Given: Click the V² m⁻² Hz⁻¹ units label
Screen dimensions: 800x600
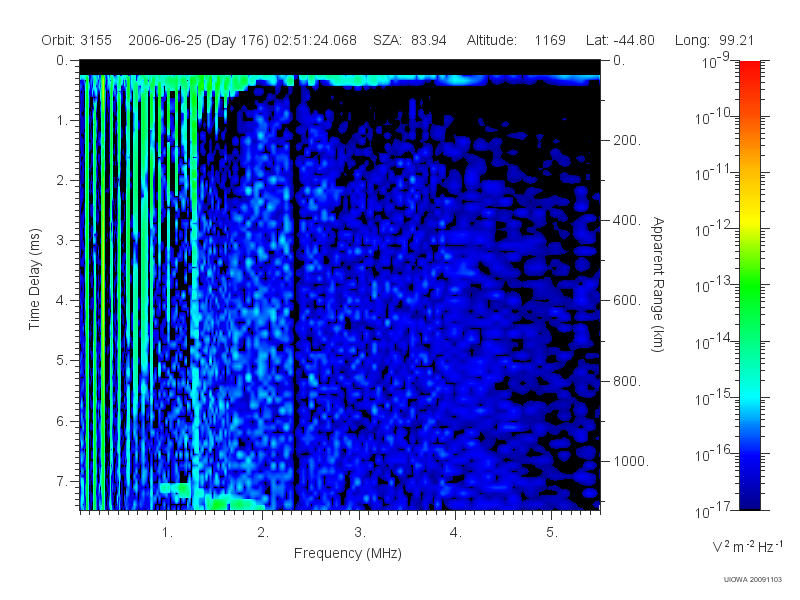Looking at the screenshot, I should click(x=747, y=546).
